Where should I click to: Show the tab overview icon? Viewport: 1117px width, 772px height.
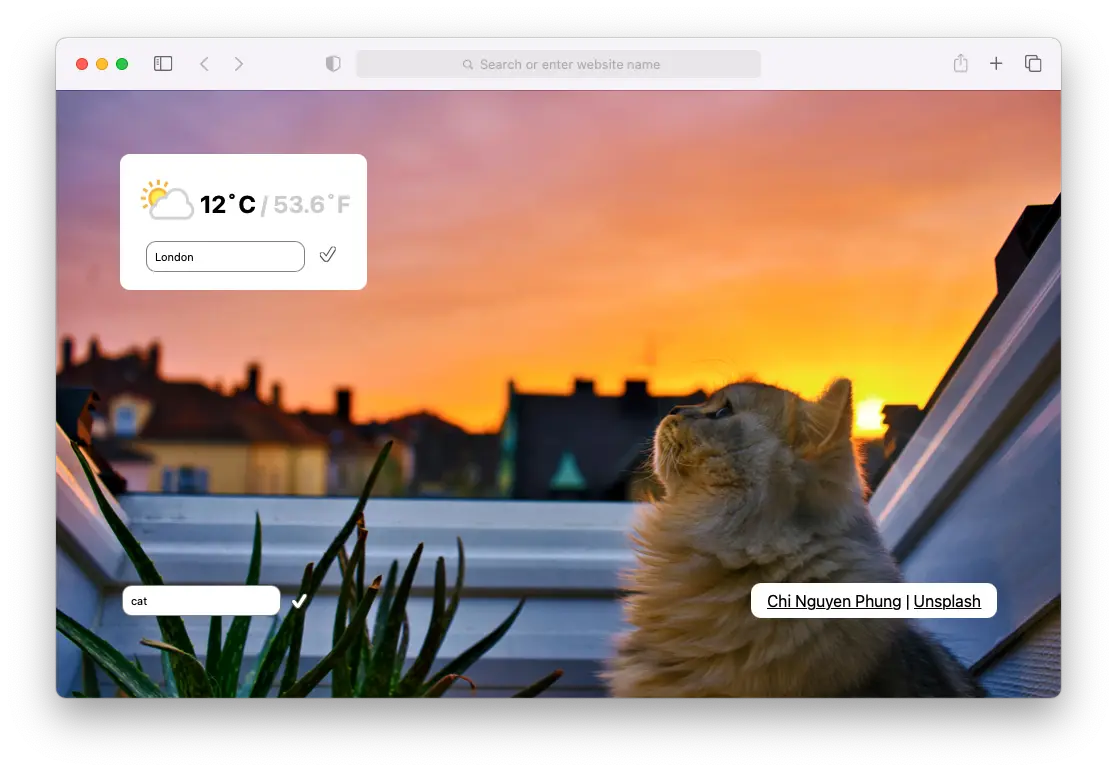1033,63
